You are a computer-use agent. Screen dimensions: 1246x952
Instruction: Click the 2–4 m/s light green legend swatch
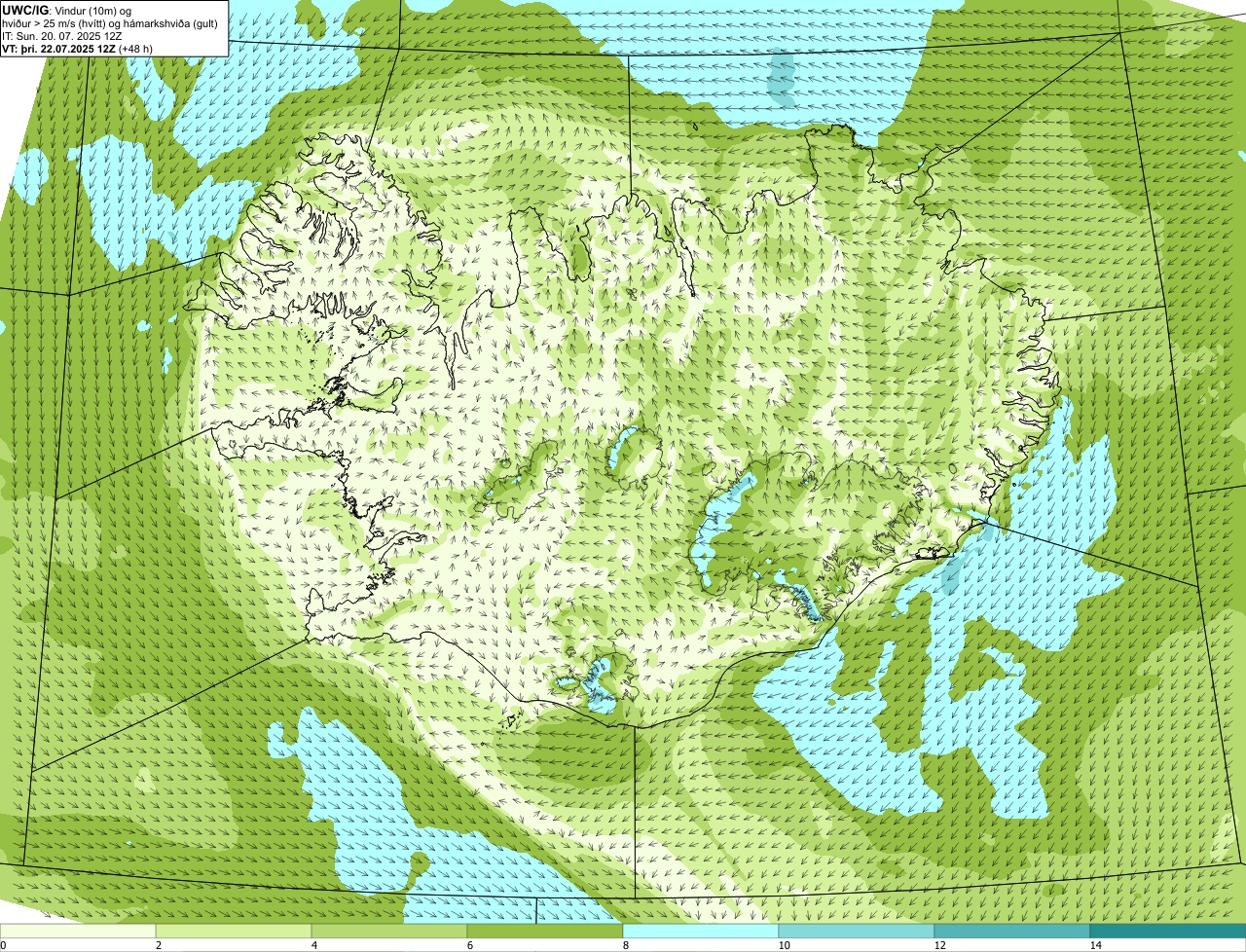pos(235,931)
